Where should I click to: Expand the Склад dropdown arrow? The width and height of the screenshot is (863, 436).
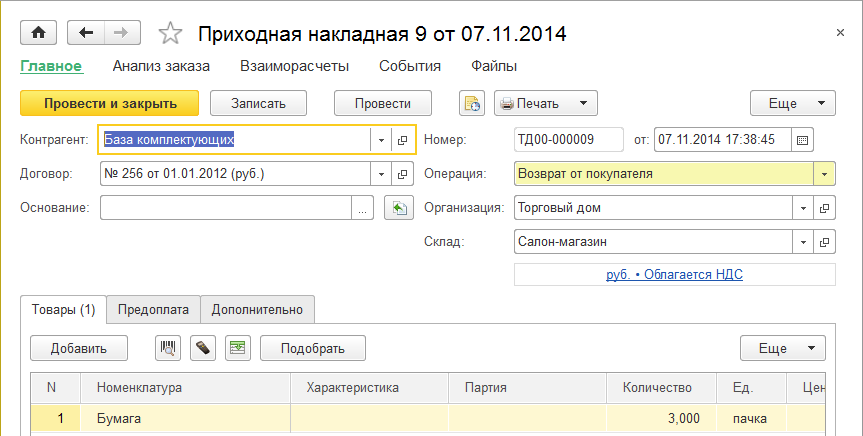pos(803,241)
